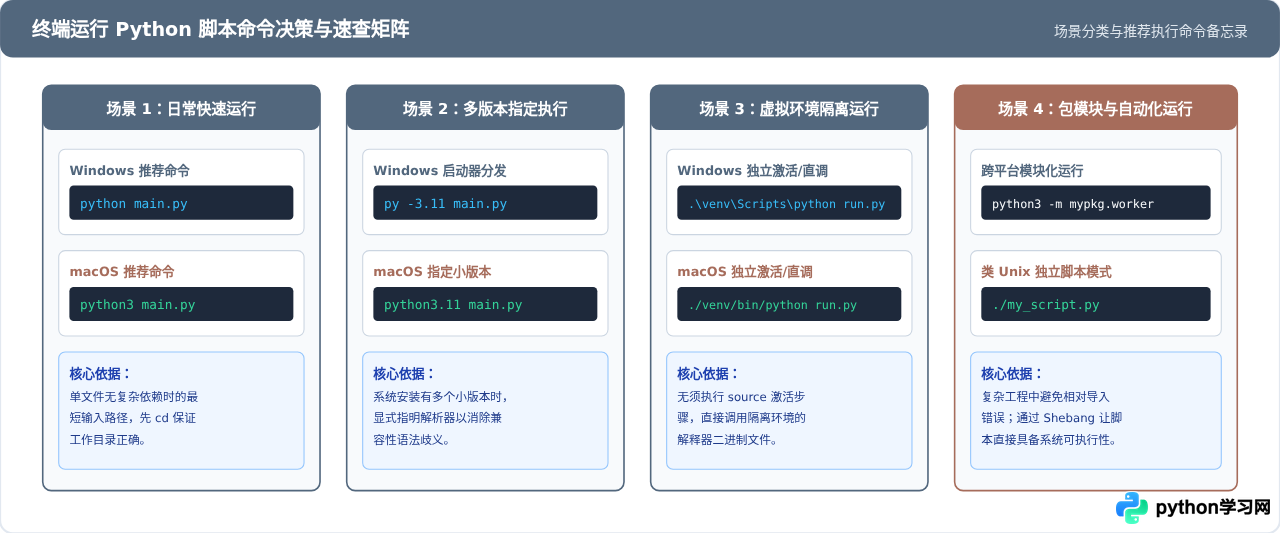Click the code python3 -m mypkg.worker

[1096, 203]
